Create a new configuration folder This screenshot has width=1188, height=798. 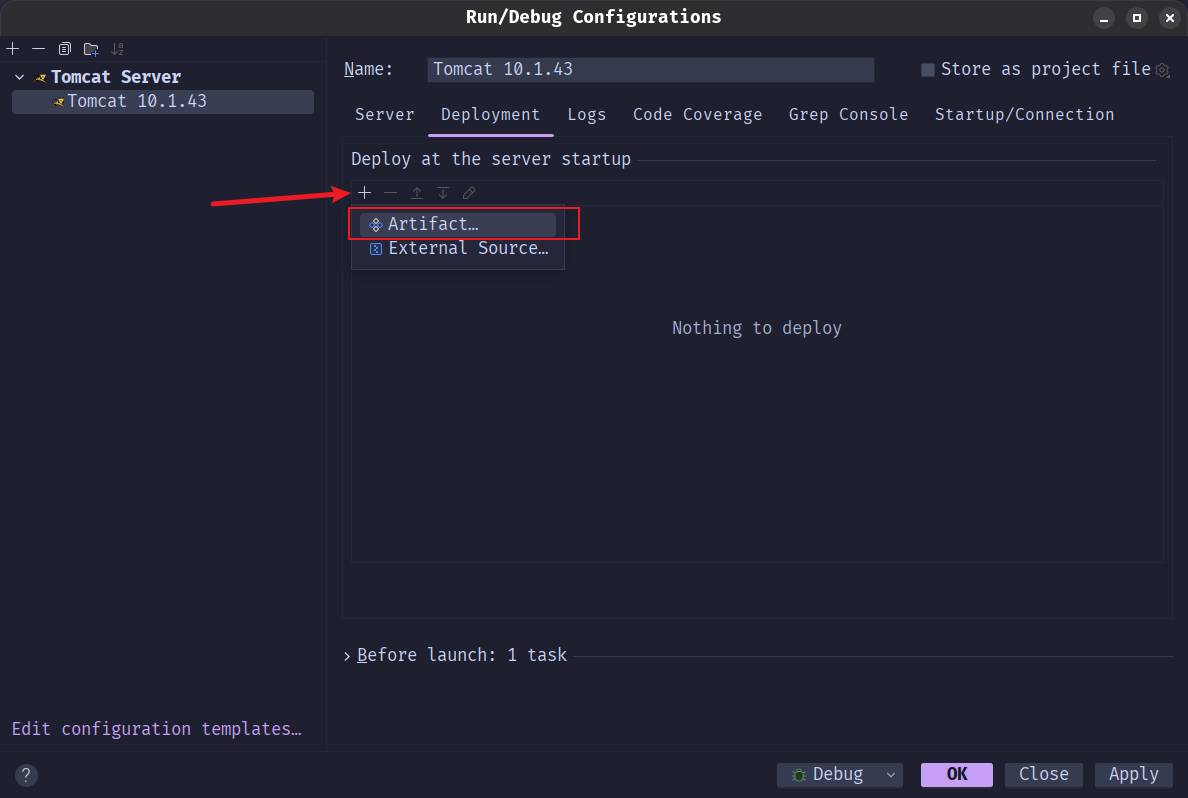[x=91, y=49]
